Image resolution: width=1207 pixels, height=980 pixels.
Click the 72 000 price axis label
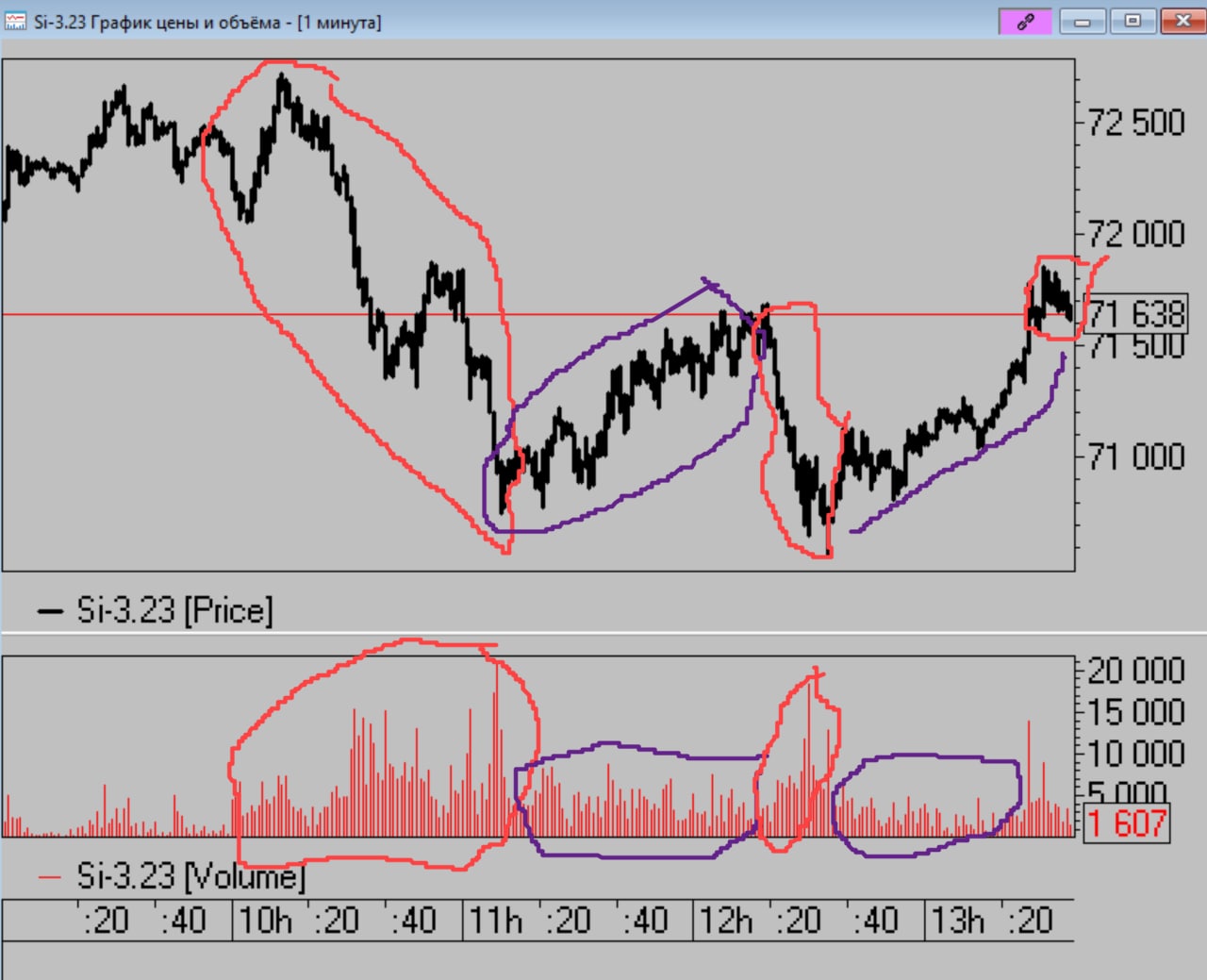click(x=1135, y=233)
